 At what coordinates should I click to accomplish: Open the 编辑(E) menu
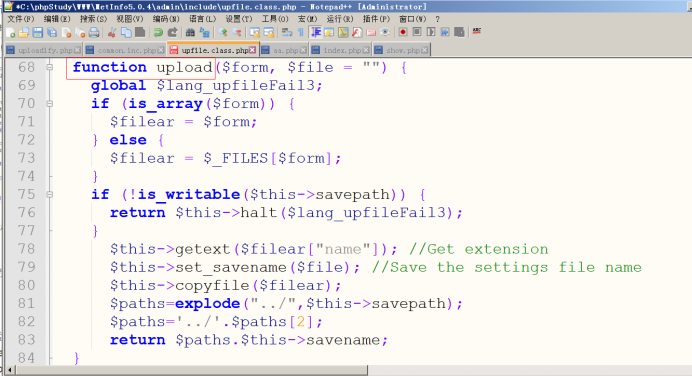pos(57,19)
